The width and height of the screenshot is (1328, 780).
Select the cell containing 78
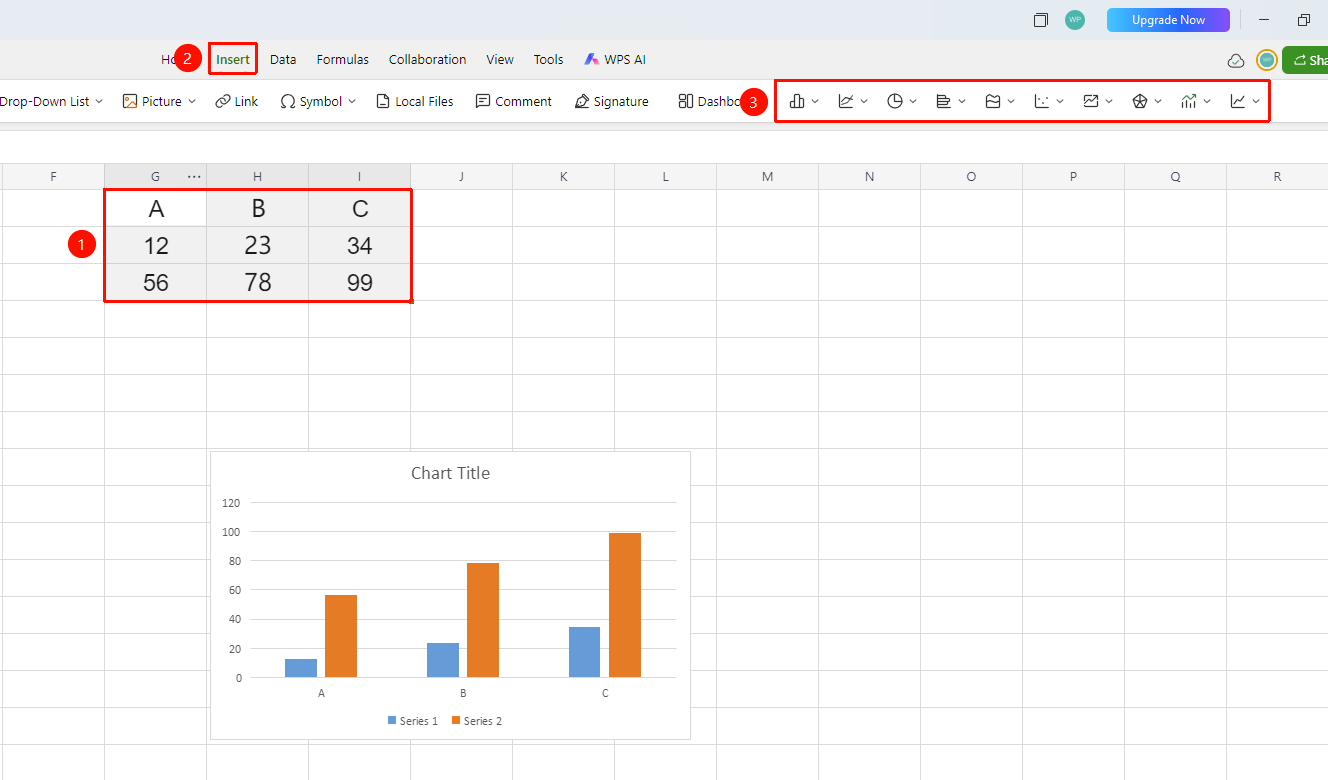coord(258,282)
